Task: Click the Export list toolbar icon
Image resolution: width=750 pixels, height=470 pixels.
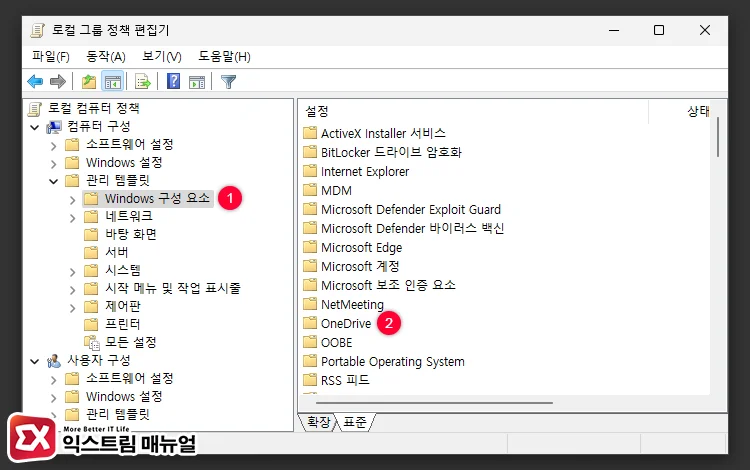Action: point(143,82)
